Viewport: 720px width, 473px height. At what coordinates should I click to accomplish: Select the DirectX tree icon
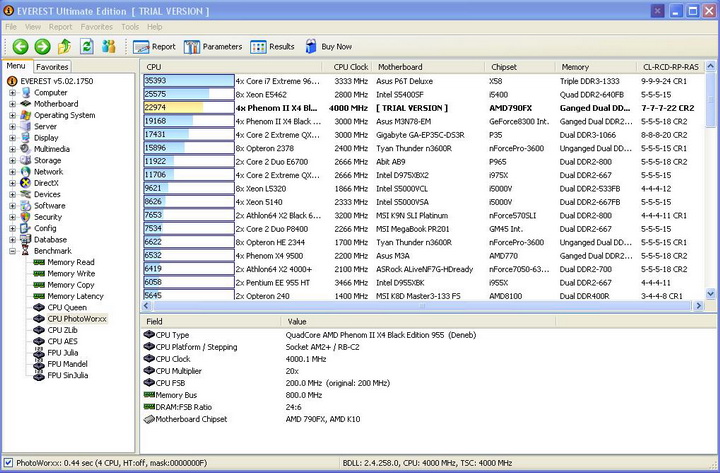pyautogui.click(x=26, y=183)
